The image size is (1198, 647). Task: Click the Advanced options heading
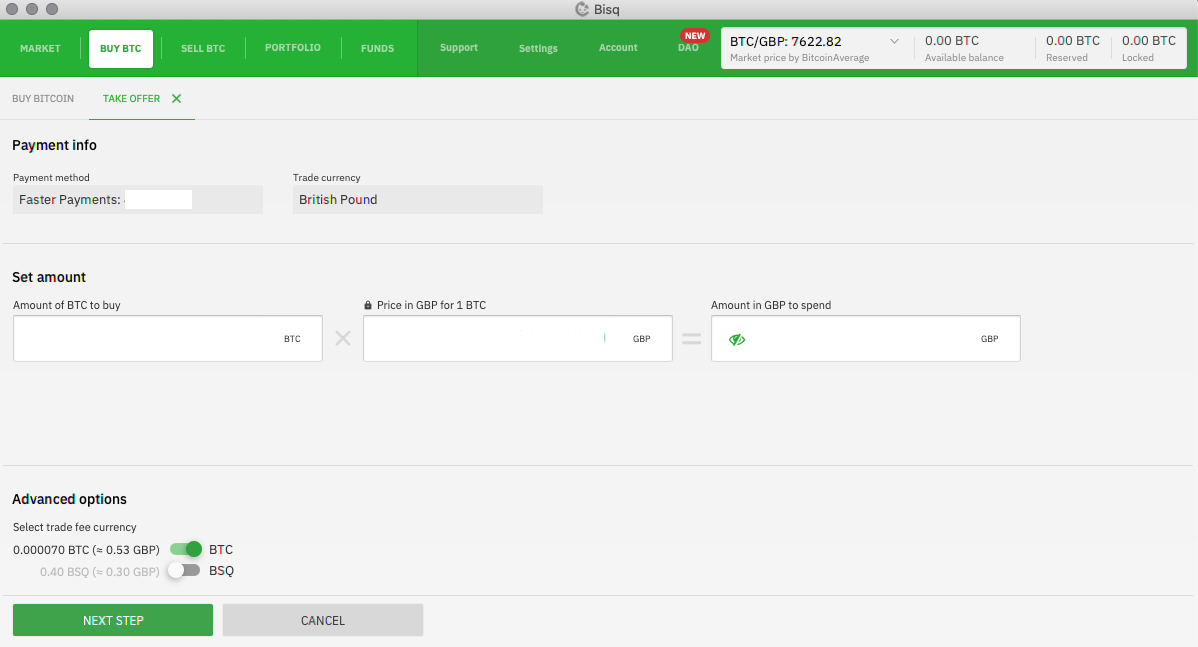coord(70,500)
